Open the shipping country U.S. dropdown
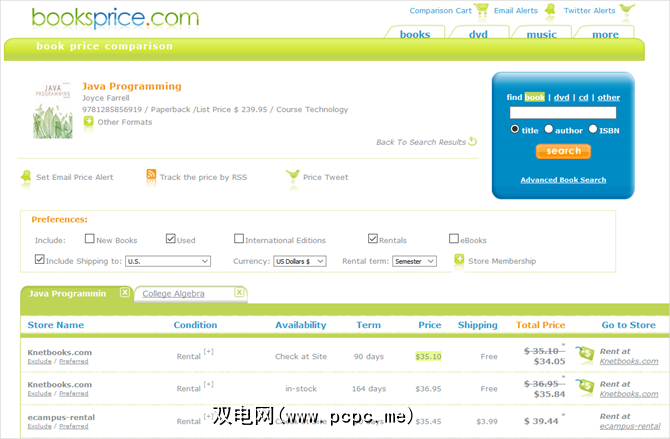Screen dimensions: 670x439 [168, 261]
